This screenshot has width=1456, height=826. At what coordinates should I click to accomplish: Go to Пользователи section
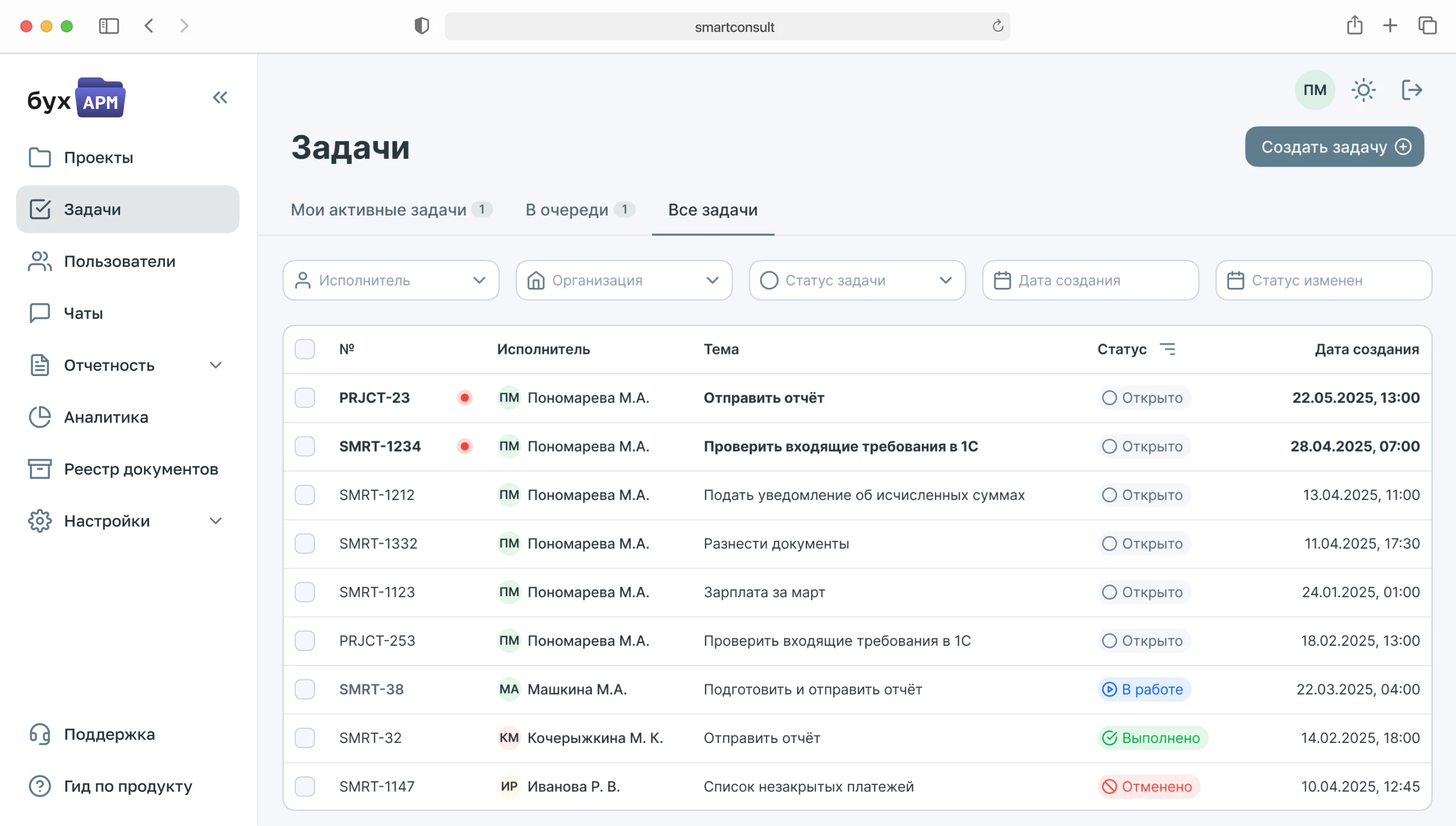click(x=127, y=261)
